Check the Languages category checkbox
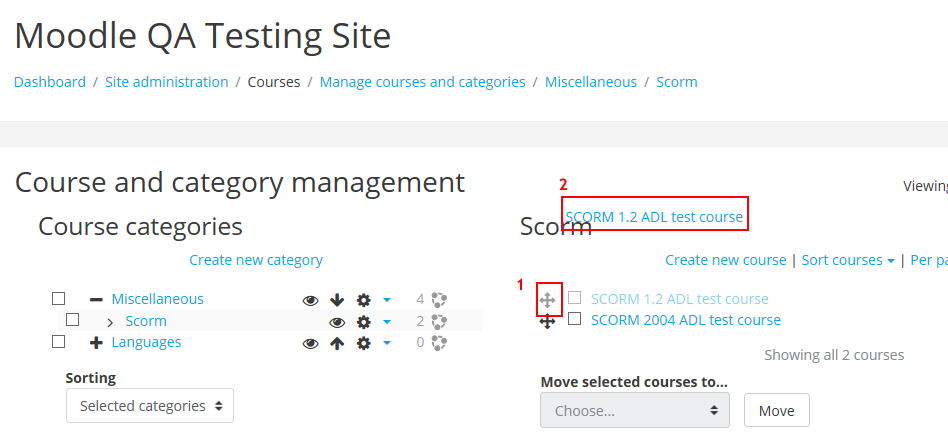This screenshot has width=948, height=437. pos(58,342)
